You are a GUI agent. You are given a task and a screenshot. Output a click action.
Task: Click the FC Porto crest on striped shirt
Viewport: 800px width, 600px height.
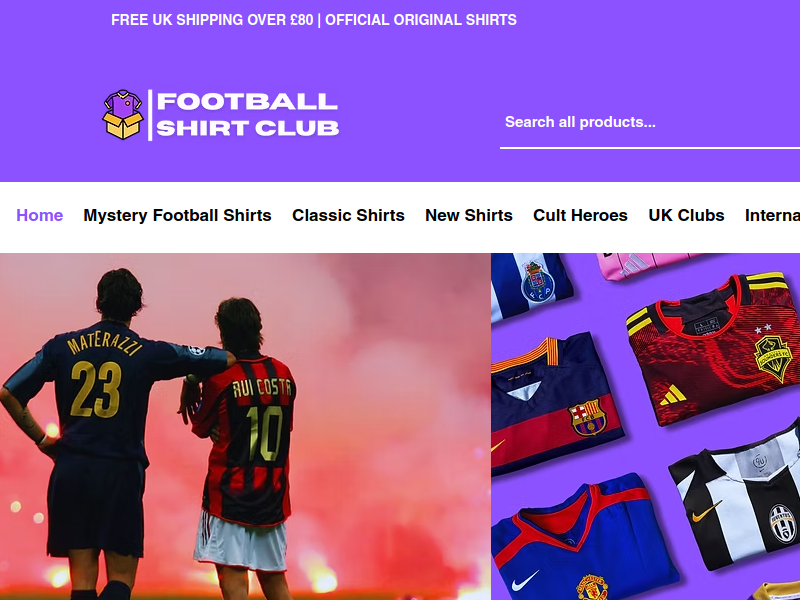coord(536,281)
